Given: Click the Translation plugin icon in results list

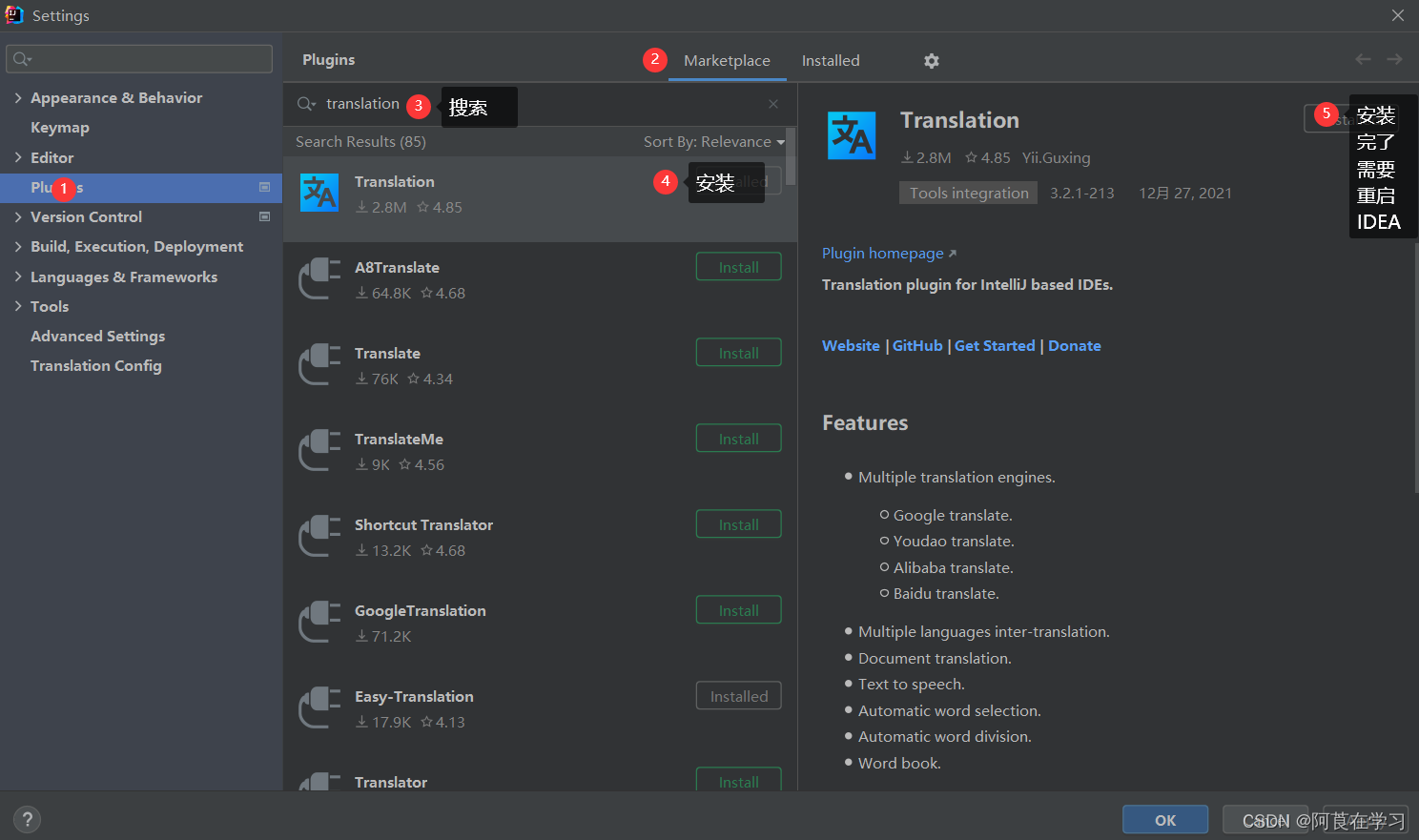Looking at the screenshot, I should pos(319,193).
